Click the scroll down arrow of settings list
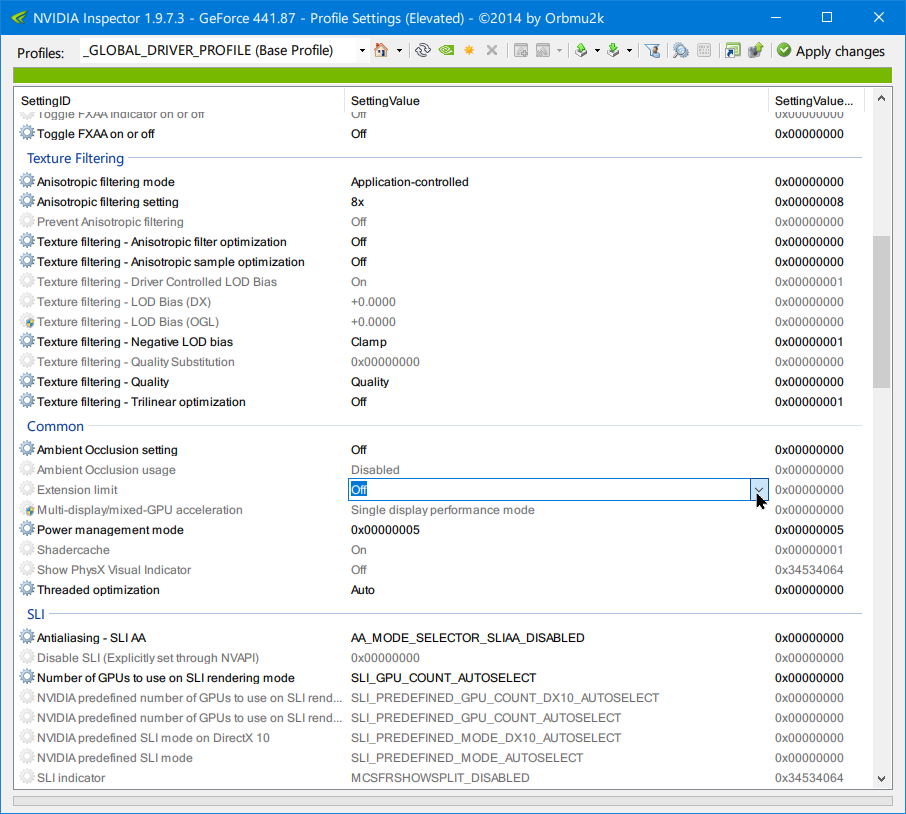Image resolution: width=906 pixels, height=814 pixels. (x=881, y=779)
